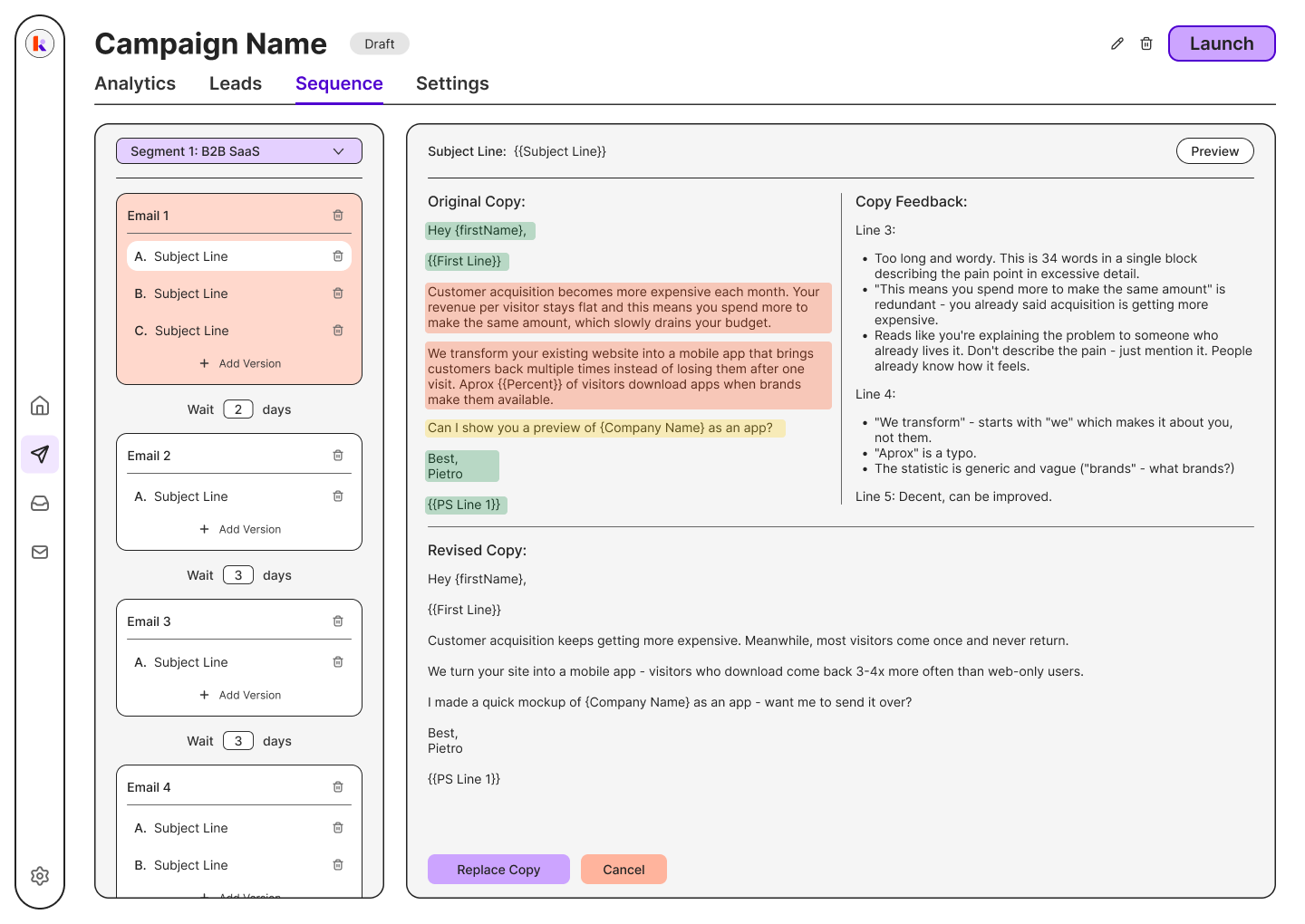This screenshot has height=924, width=1305.
Task: Edit the wait days field after Email 1
Action: [238, 409]
